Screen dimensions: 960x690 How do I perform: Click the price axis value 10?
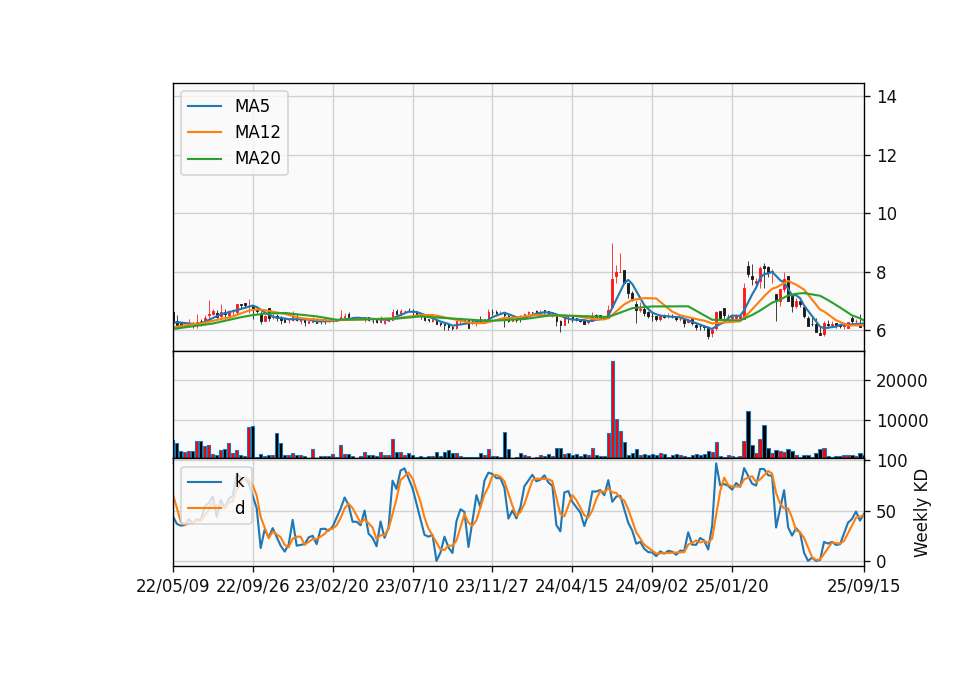(887, 214)
